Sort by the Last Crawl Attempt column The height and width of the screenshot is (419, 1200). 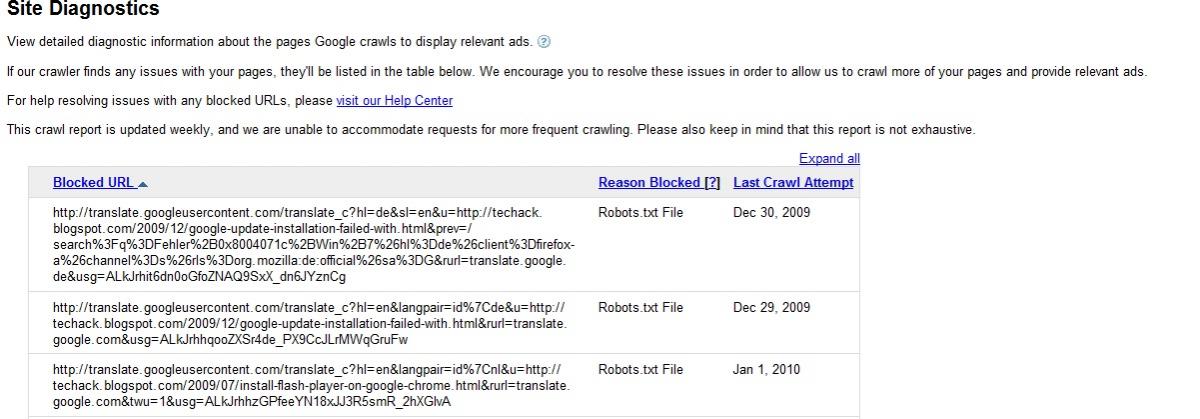pos(793,183)
